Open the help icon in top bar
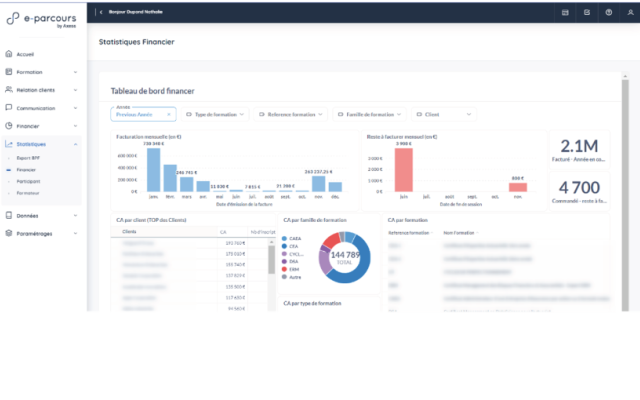The image size is (640, 400). [609, 12]
